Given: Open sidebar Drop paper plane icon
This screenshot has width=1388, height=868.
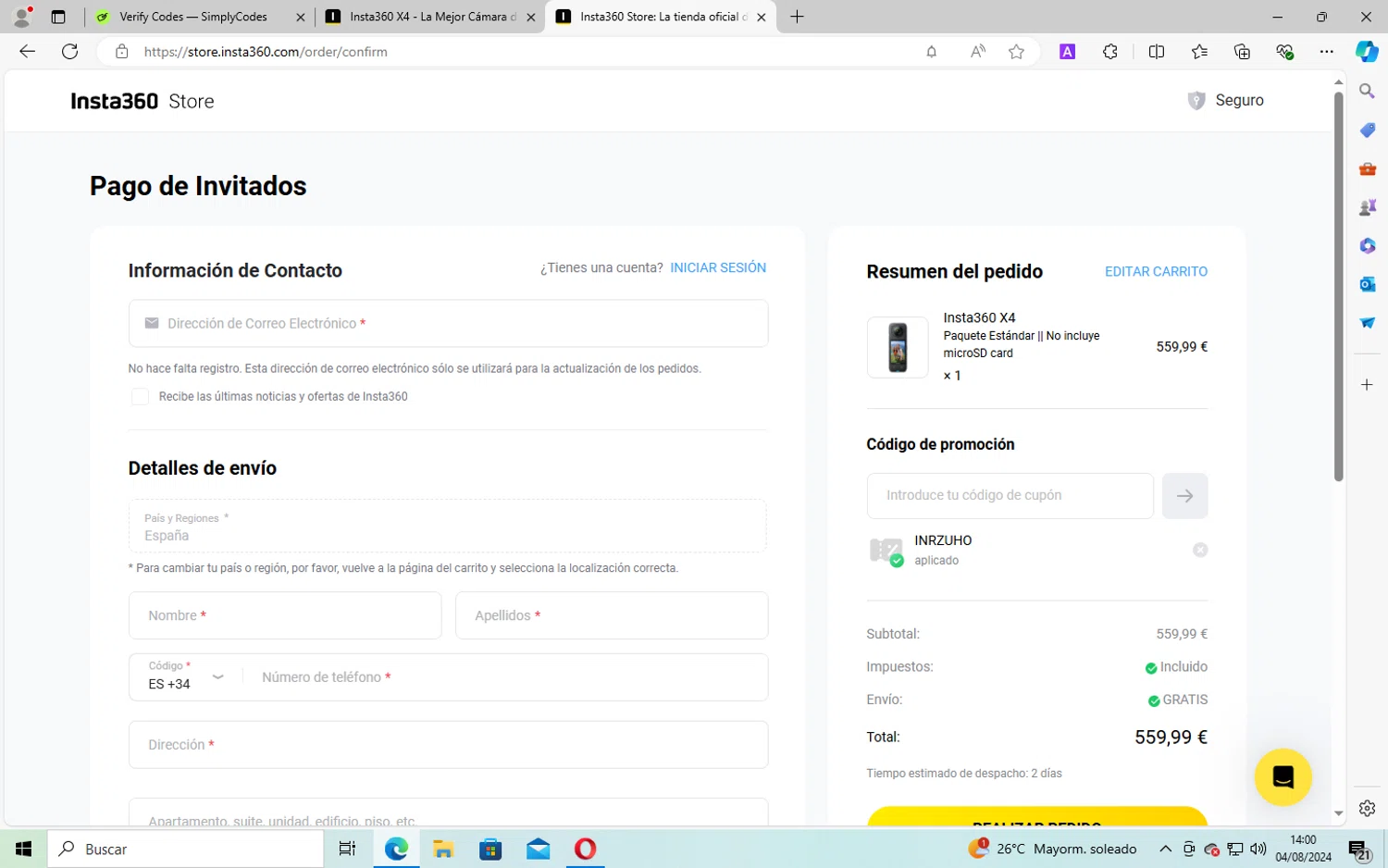Looking at the screenshot, I should point(1367,323).
